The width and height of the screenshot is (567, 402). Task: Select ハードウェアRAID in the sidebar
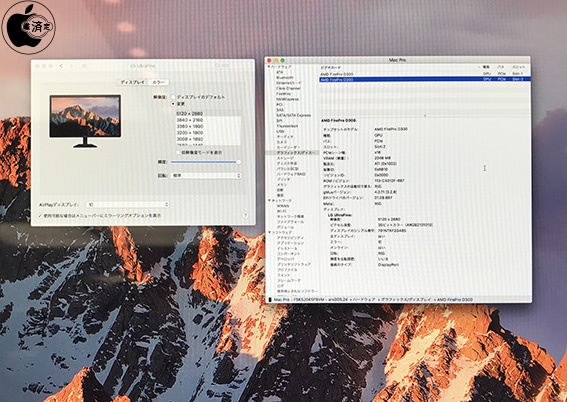pos(291,174)
